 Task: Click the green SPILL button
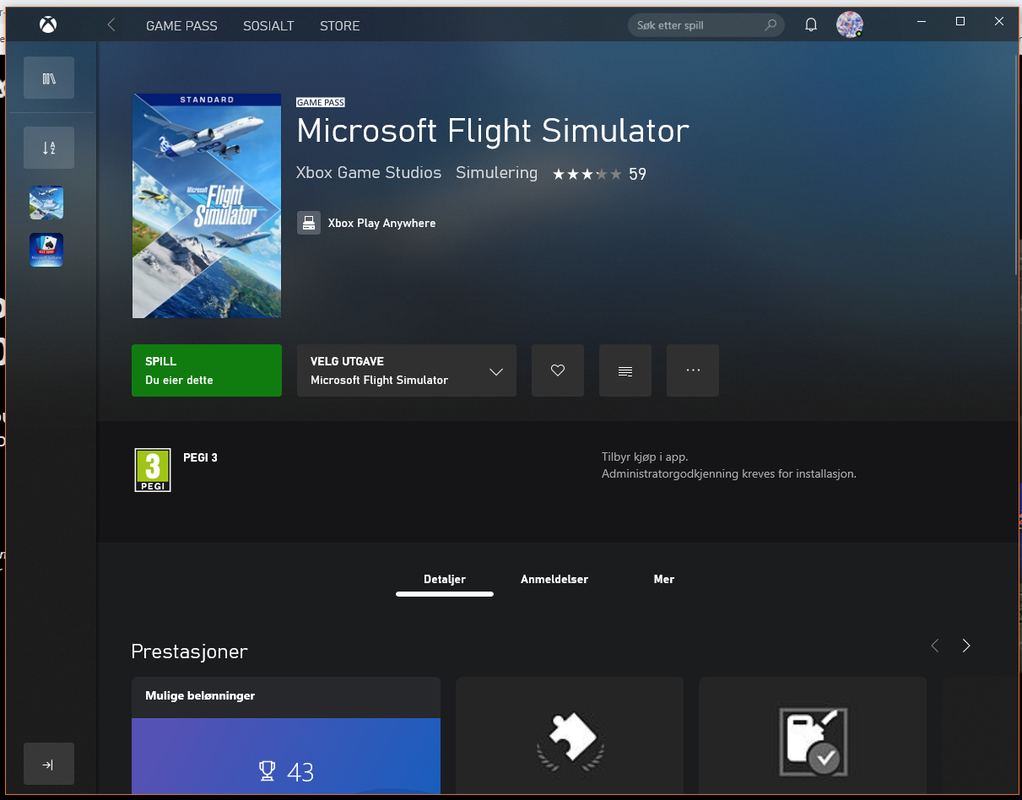(207, 370)
